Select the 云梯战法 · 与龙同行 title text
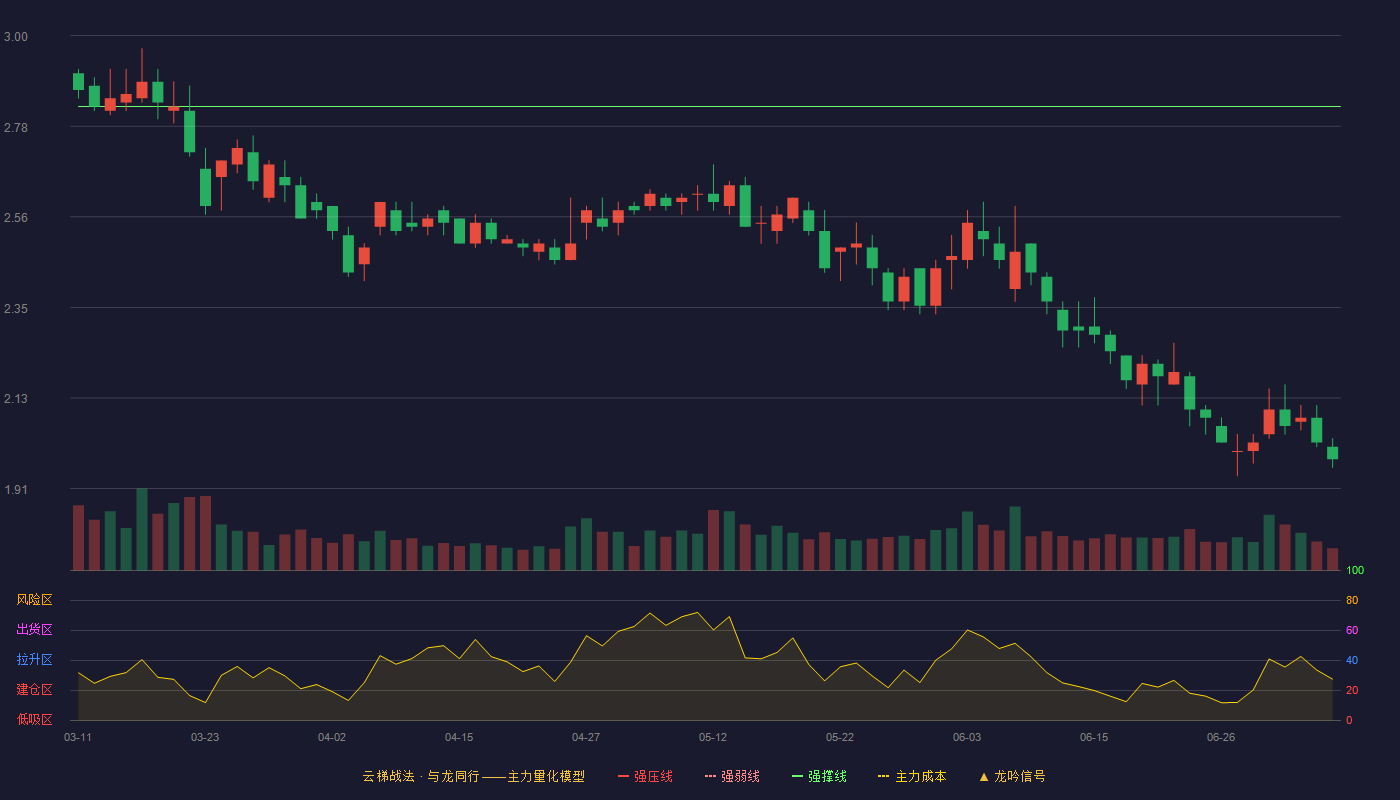The image size is (1400, 800). (421, 776)
